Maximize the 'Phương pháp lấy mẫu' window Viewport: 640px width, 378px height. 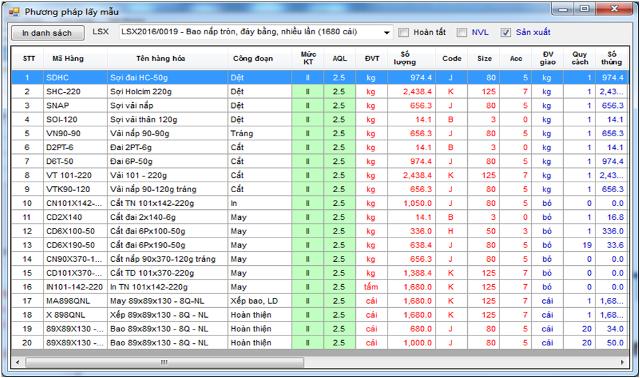[585, 9]
